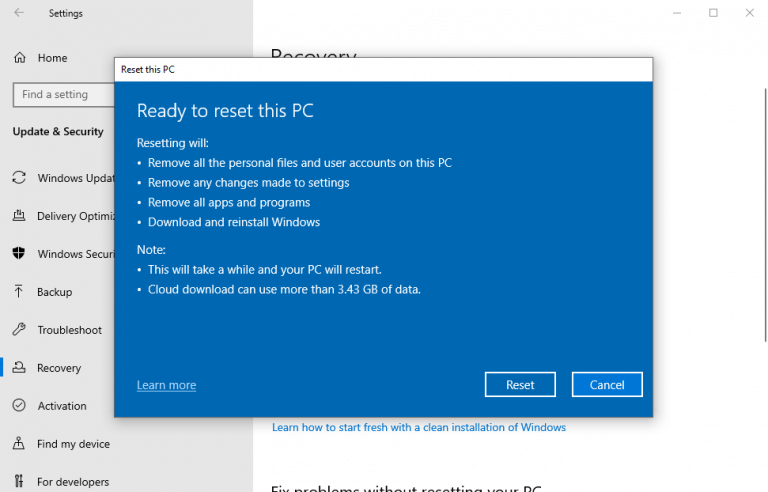Click the 'Download and reinstall Windows' bullet
This screenshot has width=768, height=492.
pyautogui.click(x=234, y=222)
